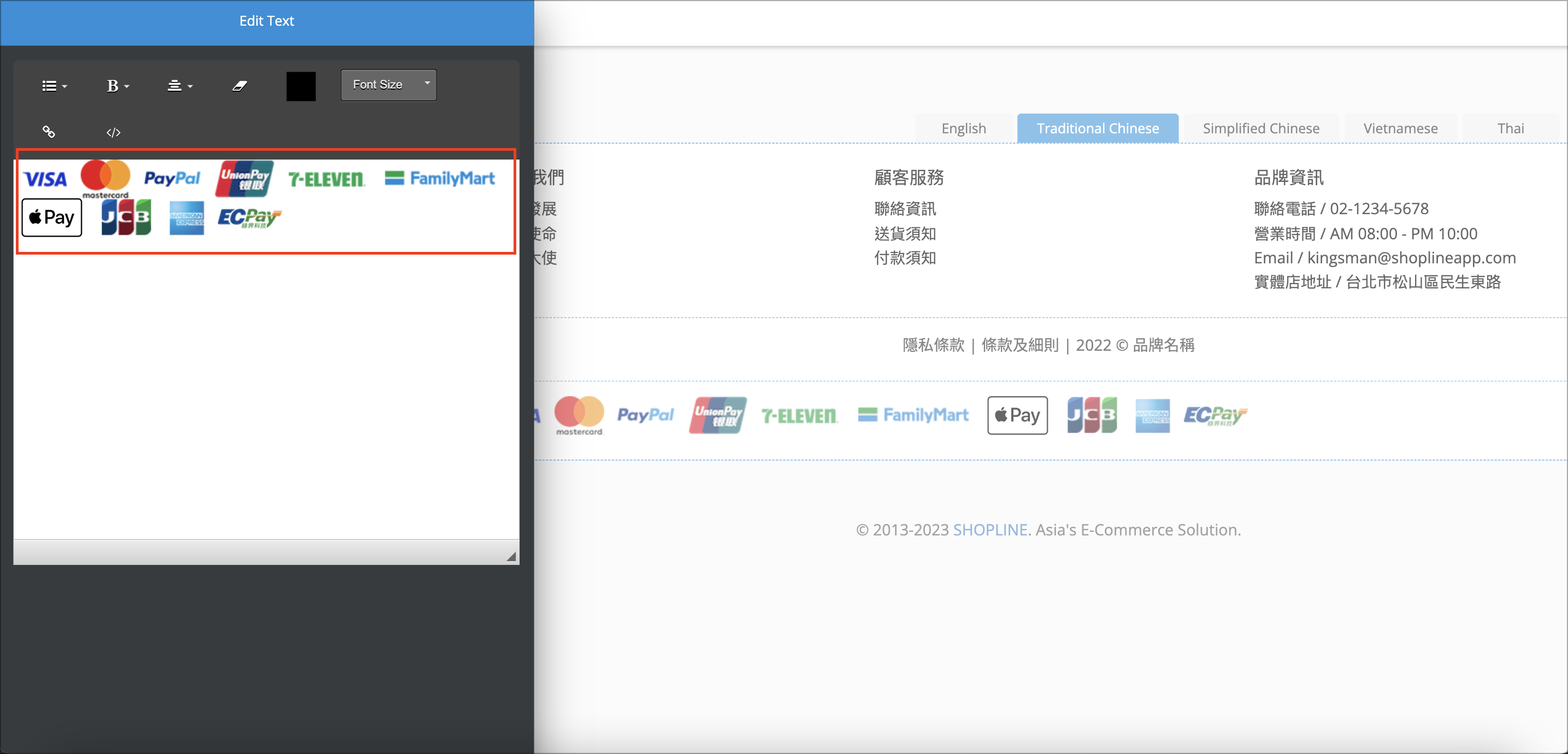Click the ECPay logo in page preview
The height and width of the screenshot is (754, 1568).
(x=1215, y=416)
